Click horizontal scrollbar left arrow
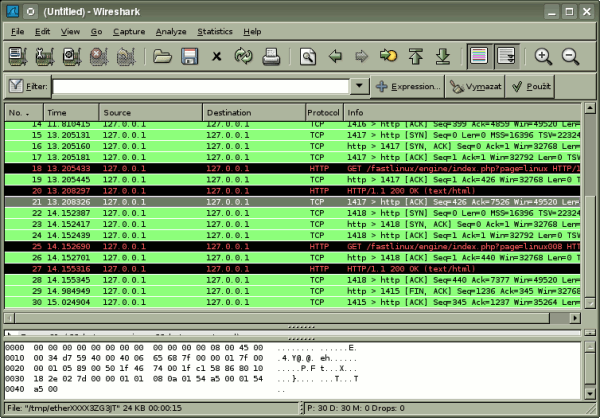This screenshot has width=600, height=418. [x=10, y=318]
